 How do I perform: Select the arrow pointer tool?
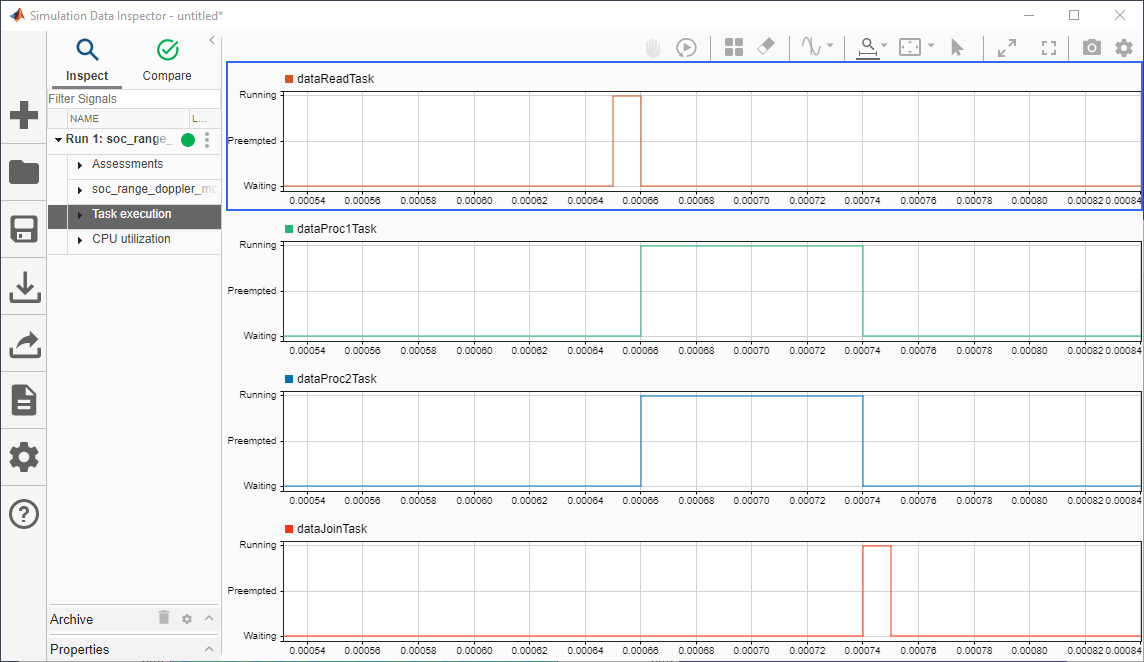point(956,47)
